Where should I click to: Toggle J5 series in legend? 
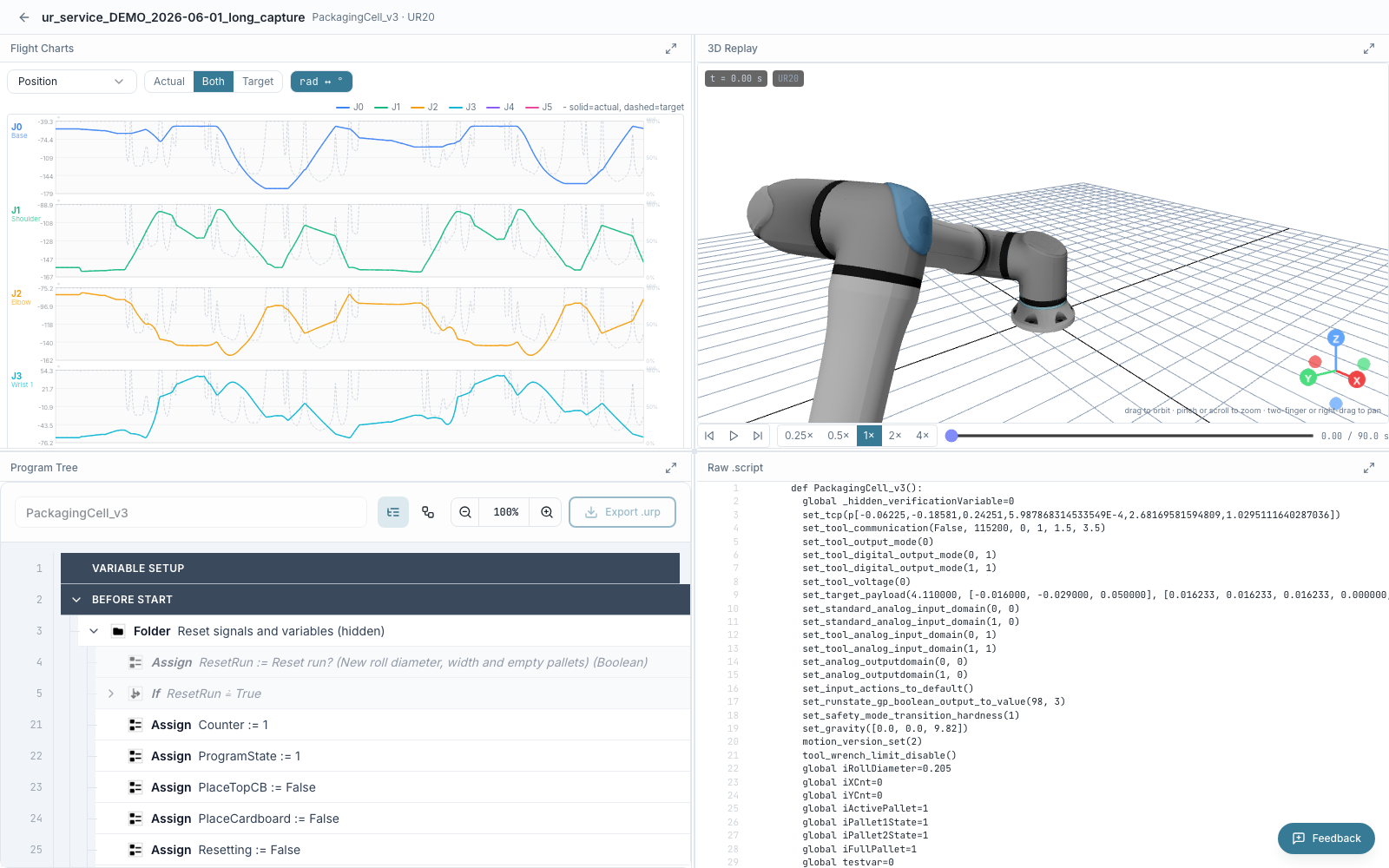[538, 108]
